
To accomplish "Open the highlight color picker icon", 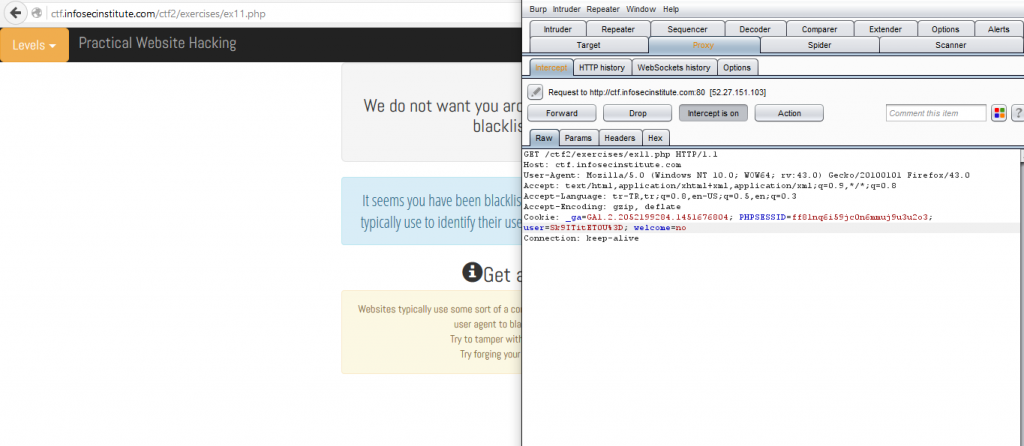I will tap(999, 113).
